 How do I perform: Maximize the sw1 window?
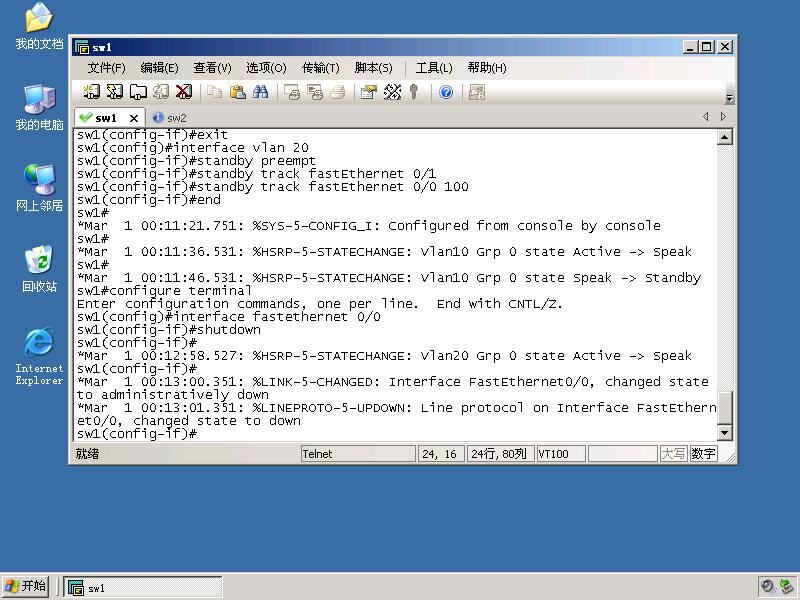(x=707, y=47)
